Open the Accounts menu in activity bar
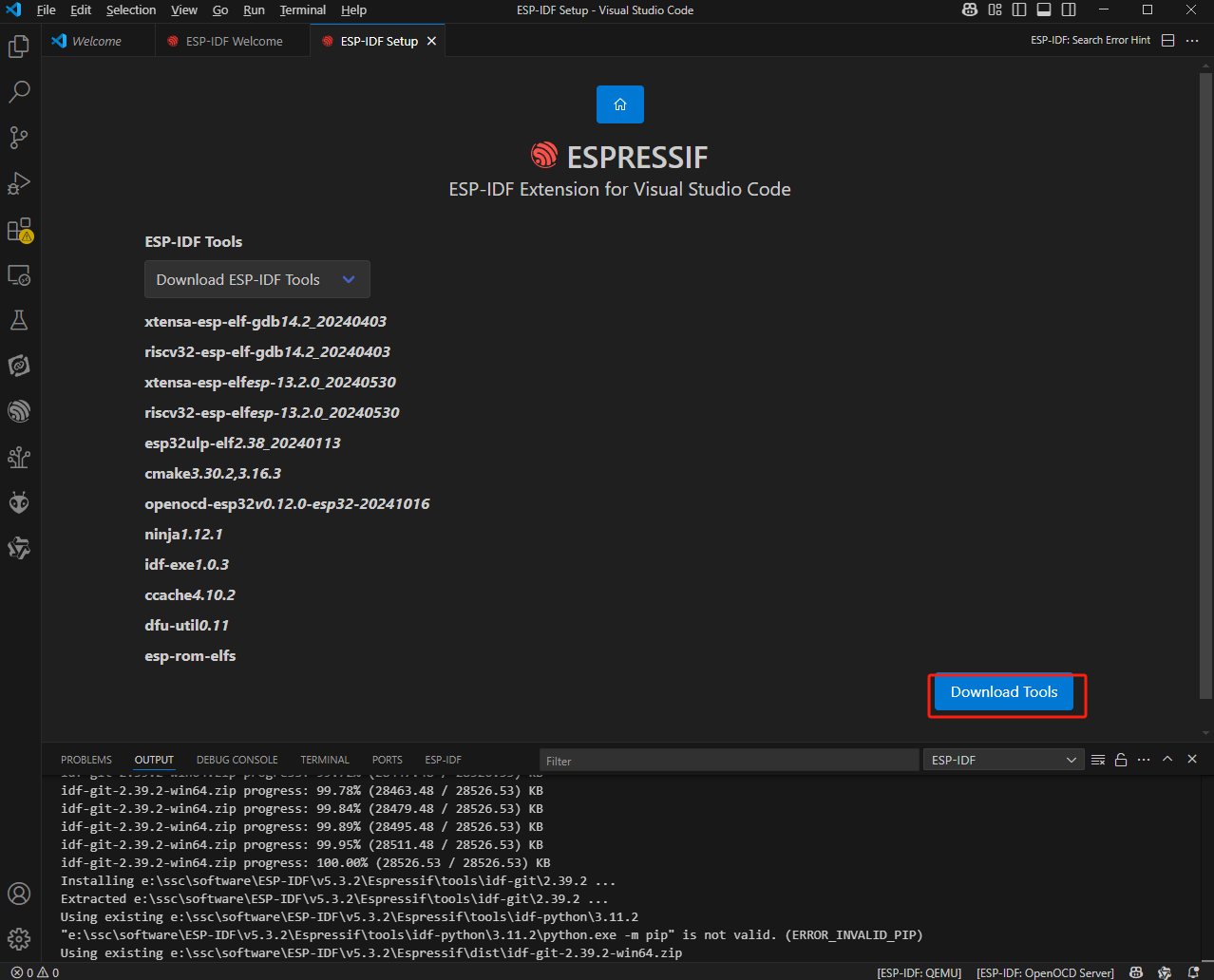This screenshot has width=1214, height=980. click(19, 894)
